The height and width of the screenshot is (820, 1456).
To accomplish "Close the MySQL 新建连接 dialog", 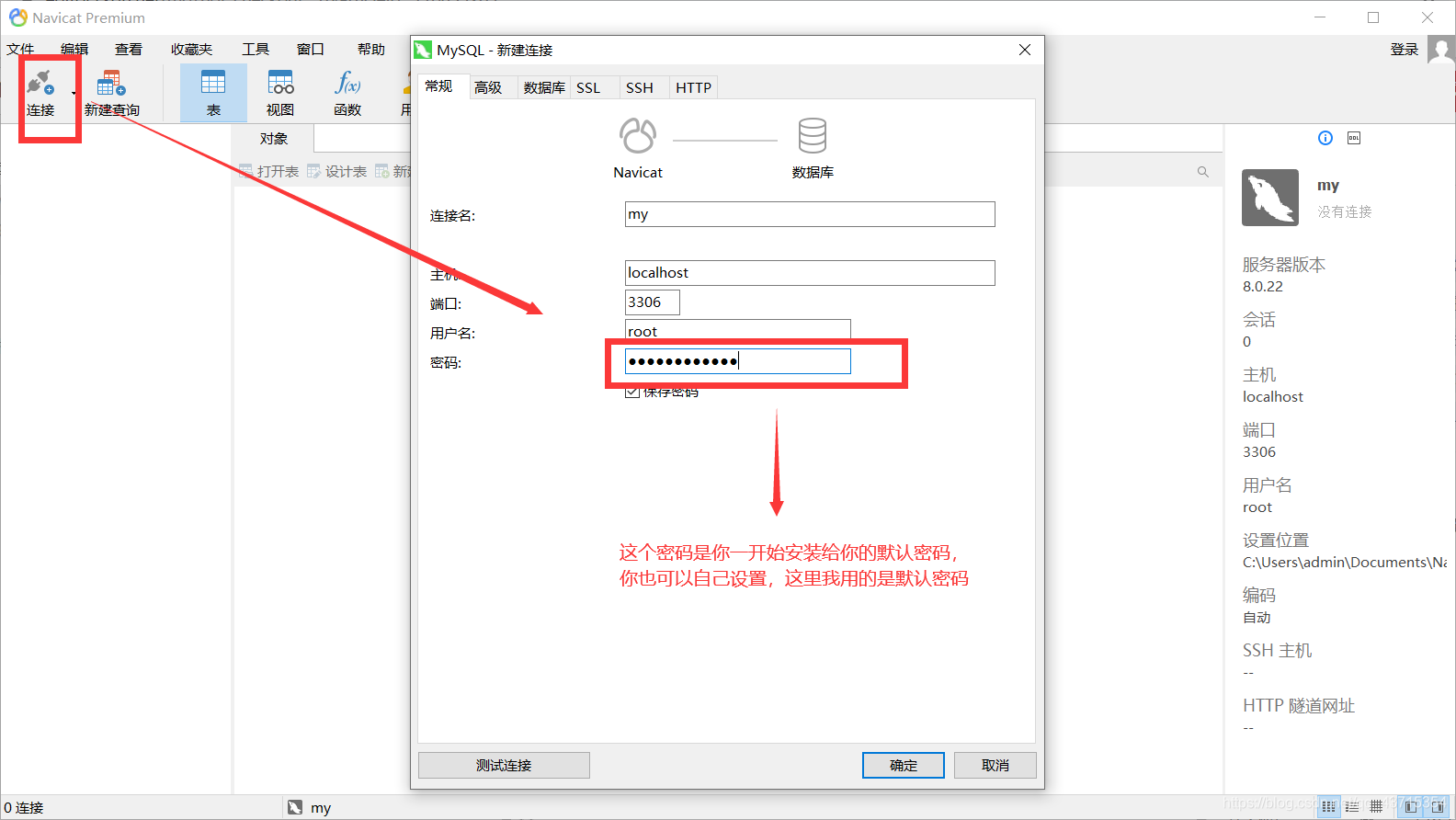I will [1025, 50].
